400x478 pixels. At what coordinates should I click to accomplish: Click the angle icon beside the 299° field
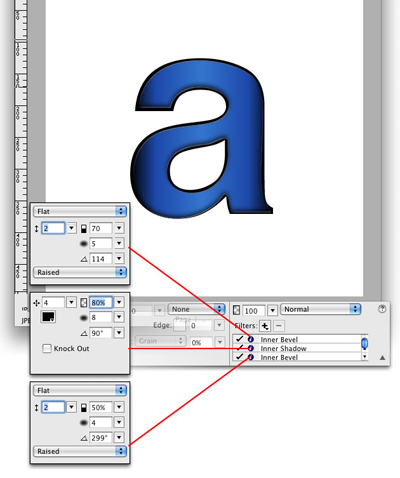coord(84,438)
